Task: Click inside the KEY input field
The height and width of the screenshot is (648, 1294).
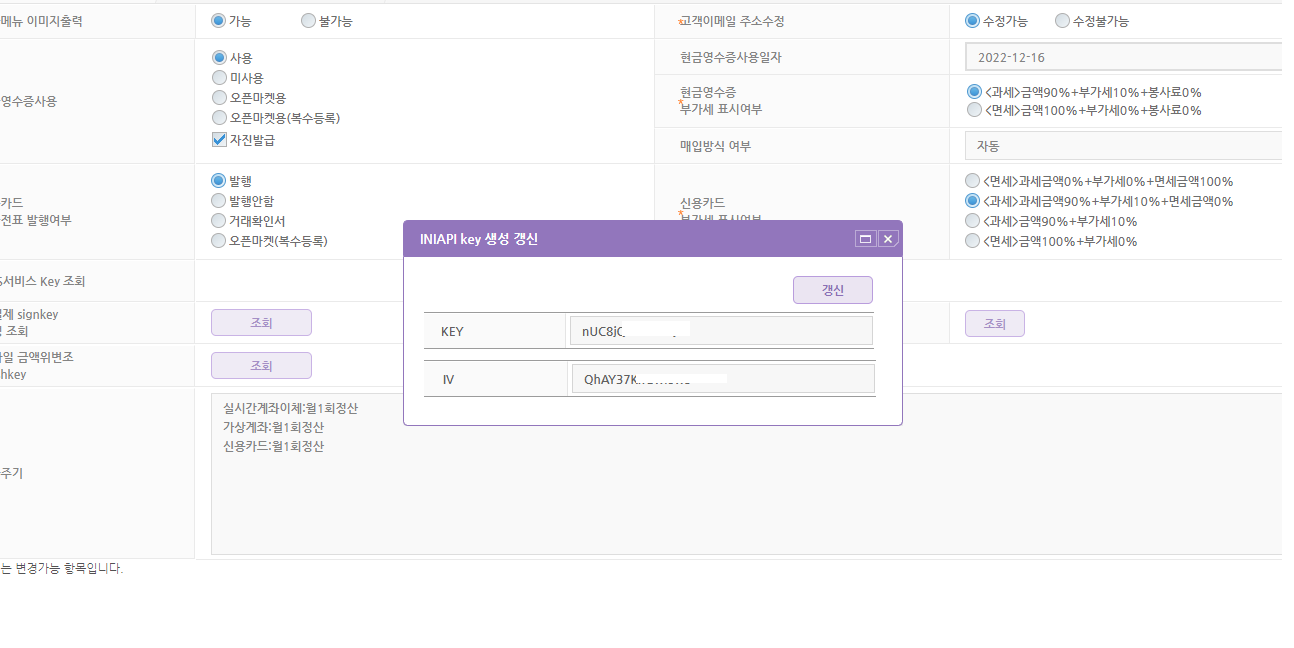Action: pyautogui.click(x=720, y=329)
